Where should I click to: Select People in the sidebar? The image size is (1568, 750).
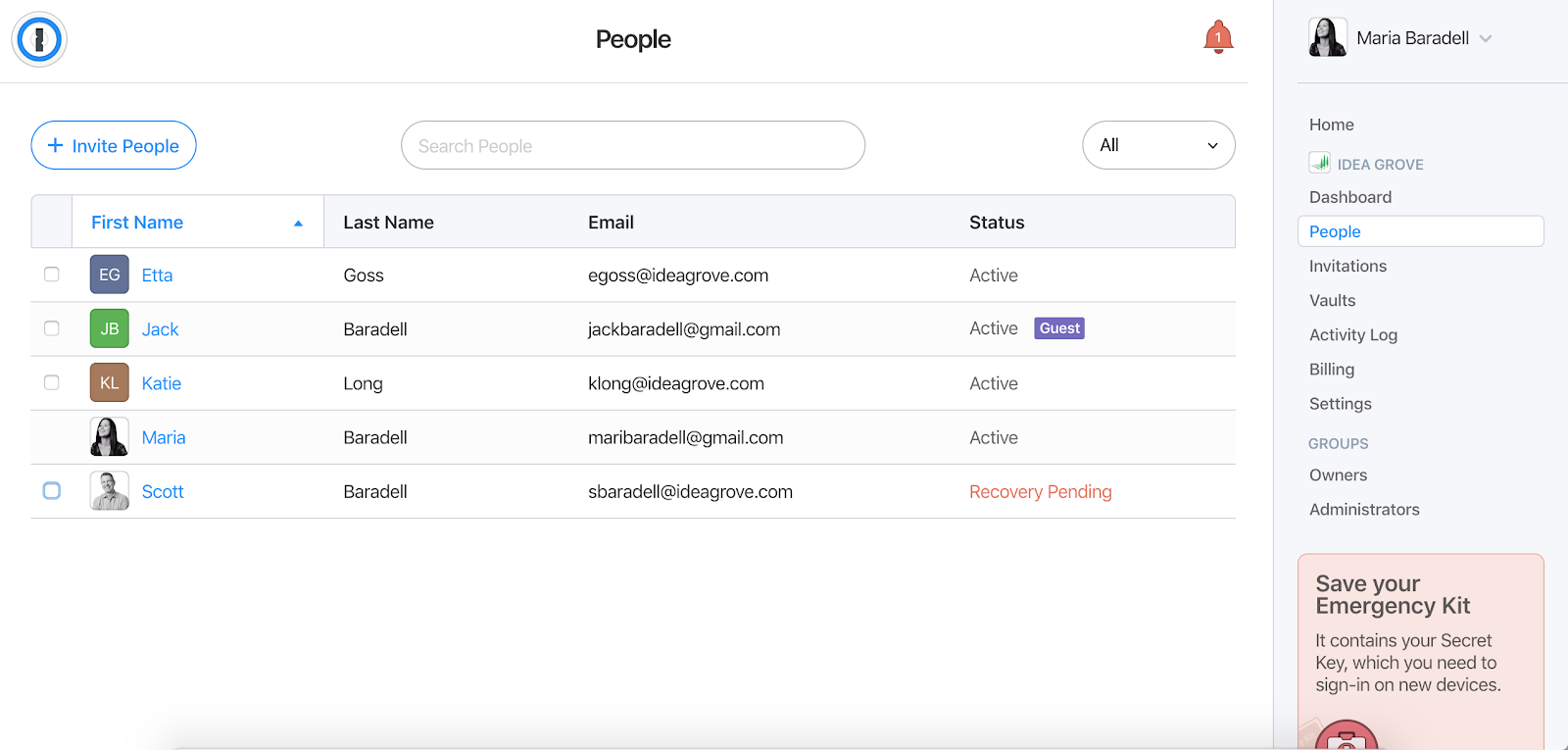click(x=1420, y=231)
